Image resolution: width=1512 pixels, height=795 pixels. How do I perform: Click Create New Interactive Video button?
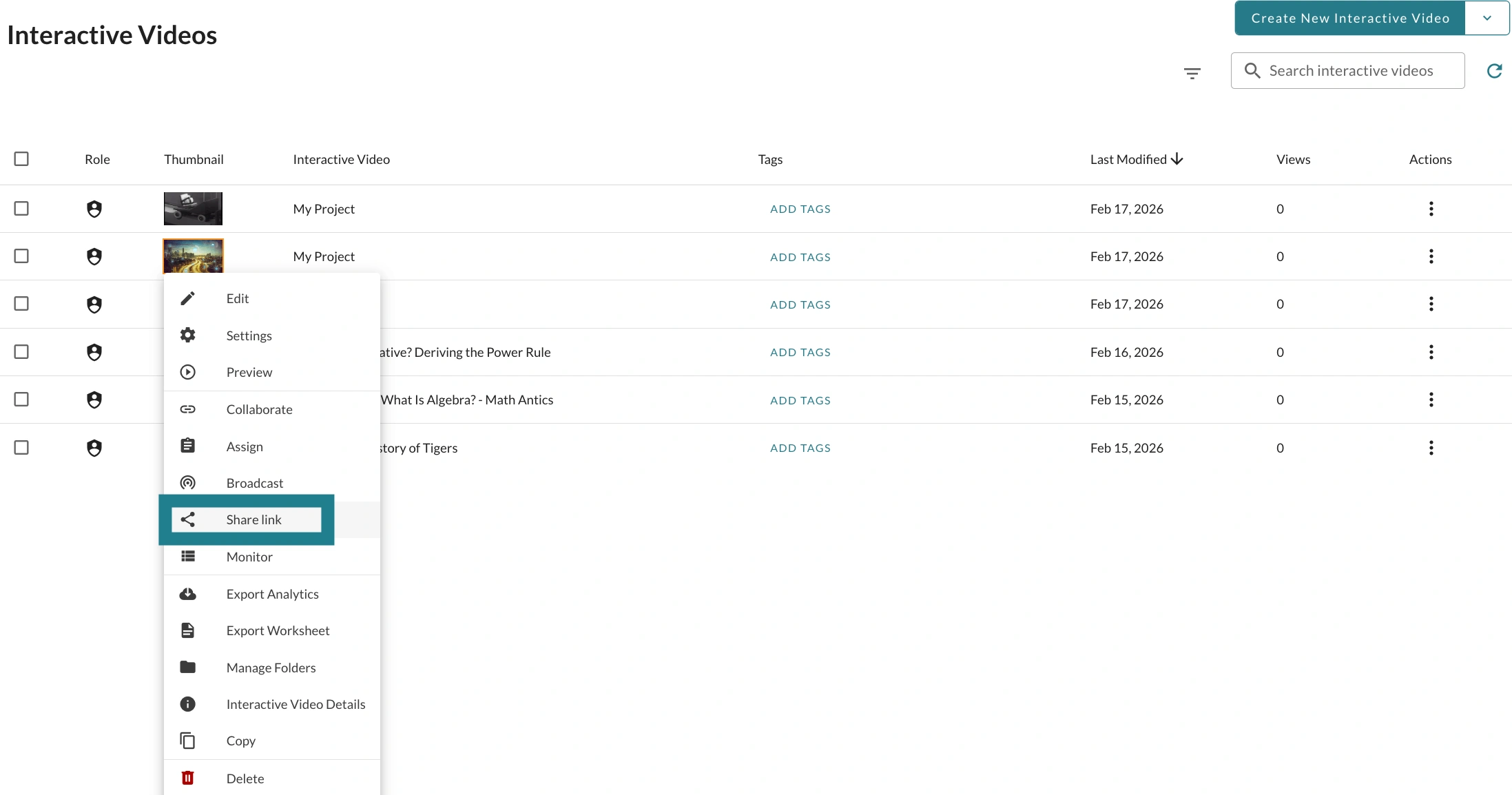[1350, 19]
